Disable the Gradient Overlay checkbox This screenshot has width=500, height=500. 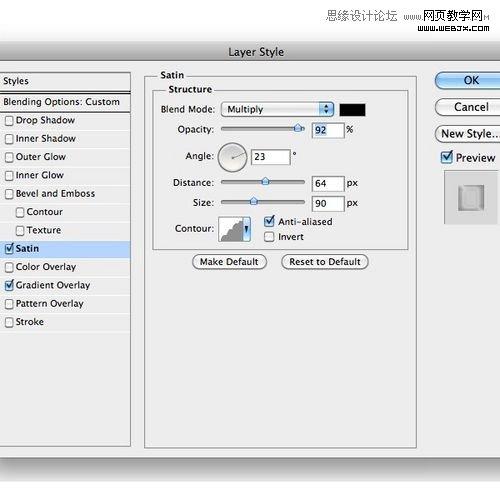pos(9,285)
